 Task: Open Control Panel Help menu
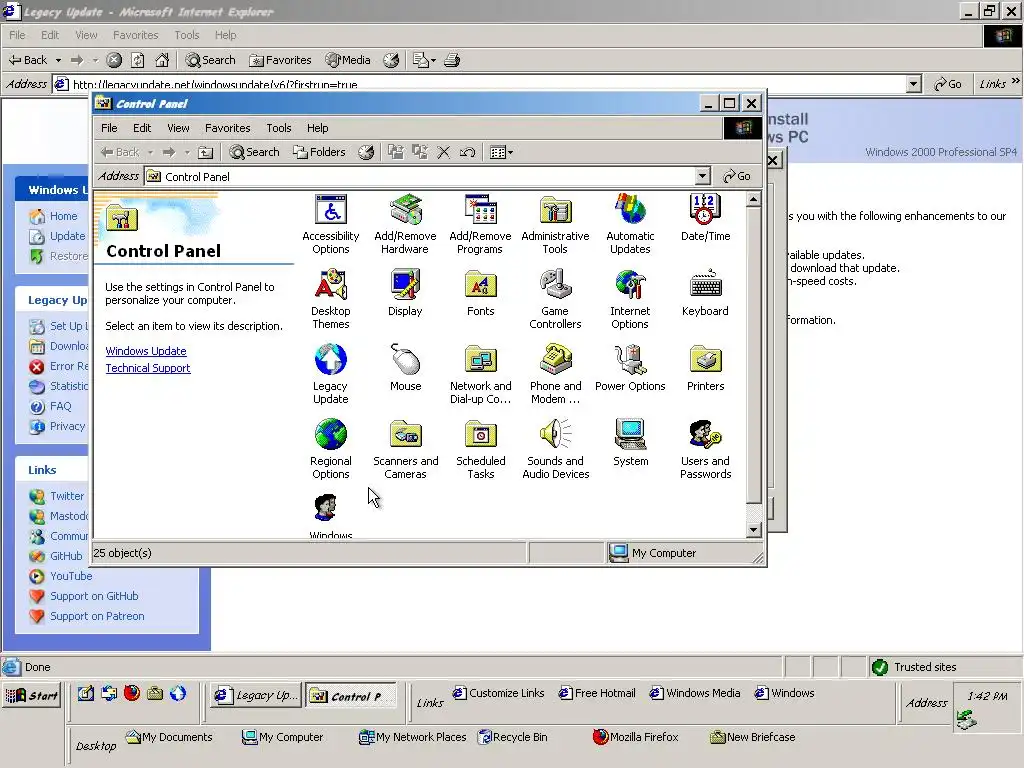click(317, 128)
